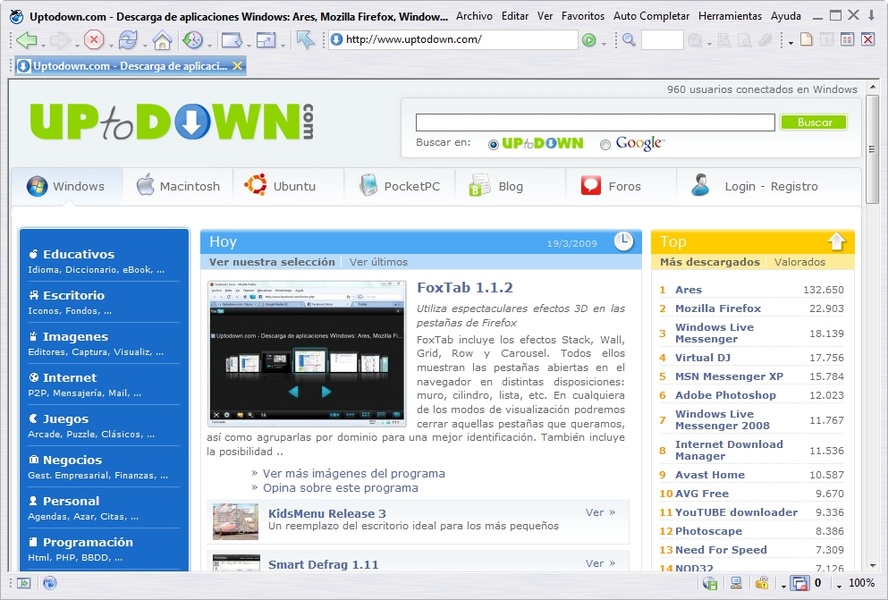Click the Registro link
Viewport: 888px width, 600px height.
794,186
